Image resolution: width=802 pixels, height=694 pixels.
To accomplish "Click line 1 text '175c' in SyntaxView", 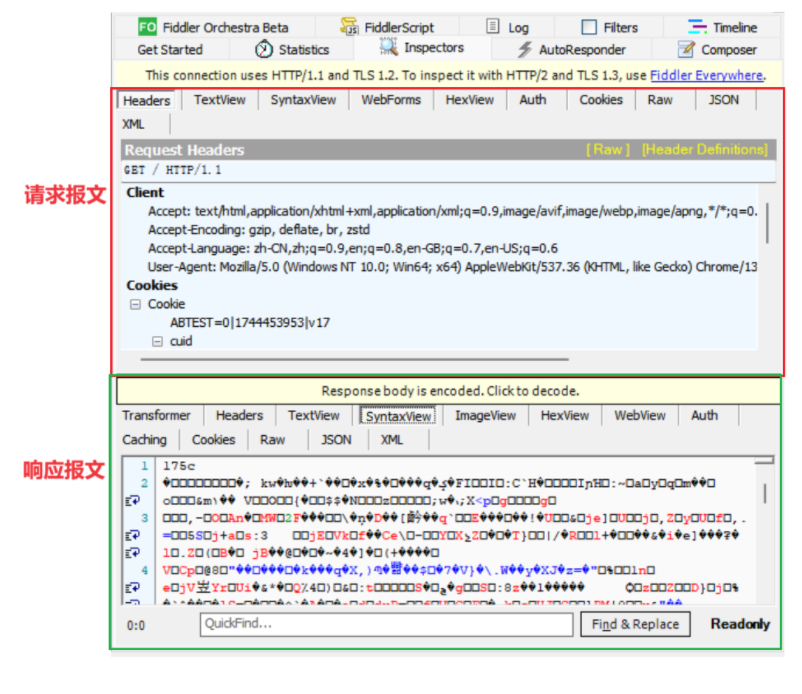I will point(179,466).
